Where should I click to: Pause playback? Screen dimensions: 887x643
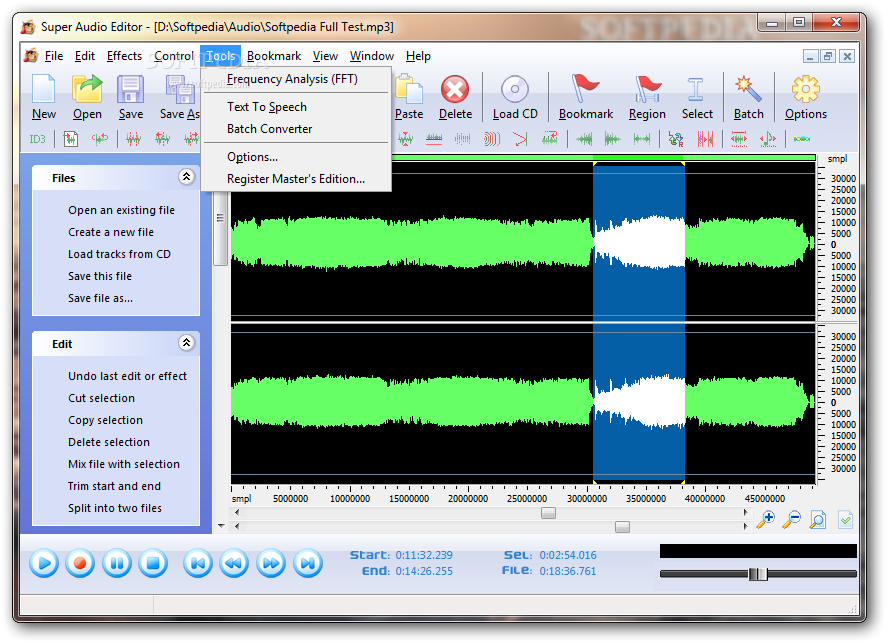tap(117, 563)
